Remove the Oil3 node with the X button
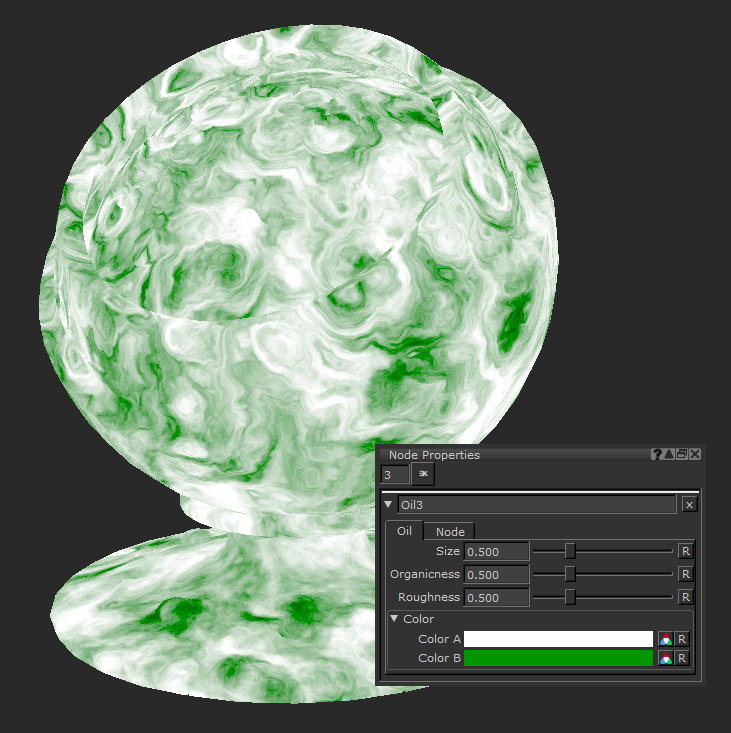 coord(689,505)
